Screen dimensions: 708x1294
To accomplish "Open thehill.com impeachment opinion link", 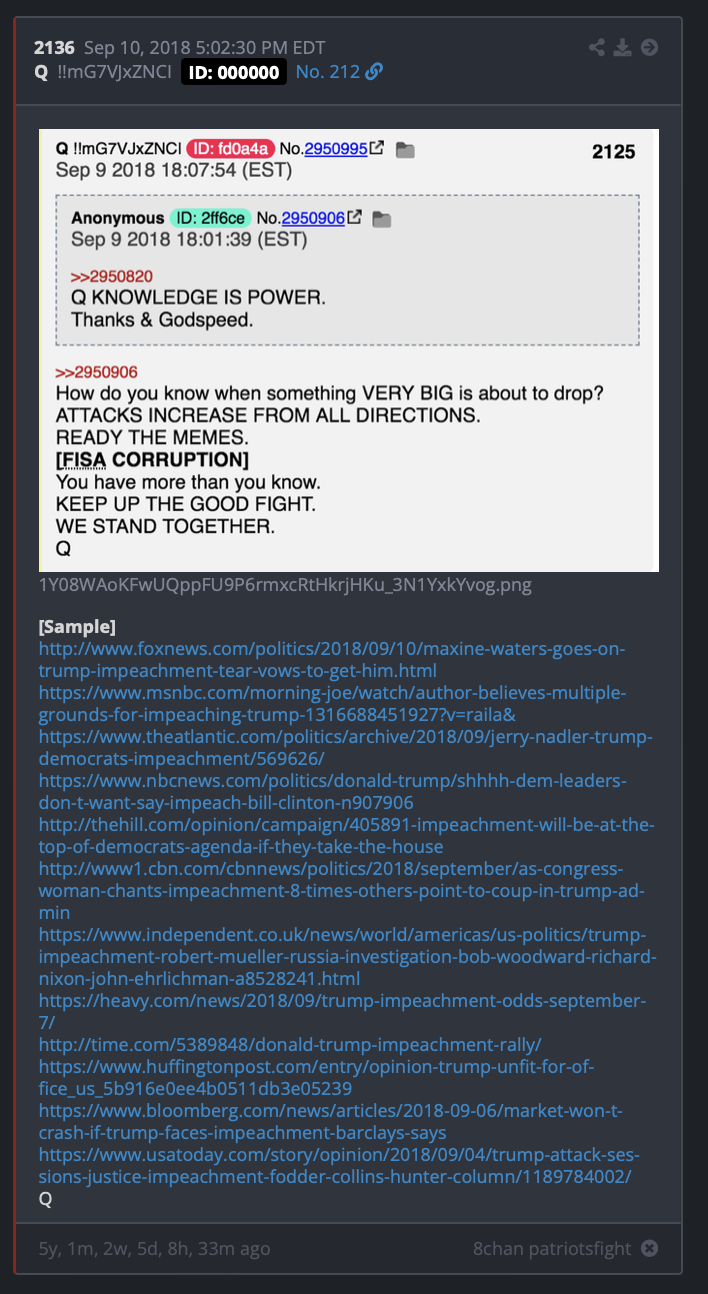I will pyautogui.click(x=347, y=836).
